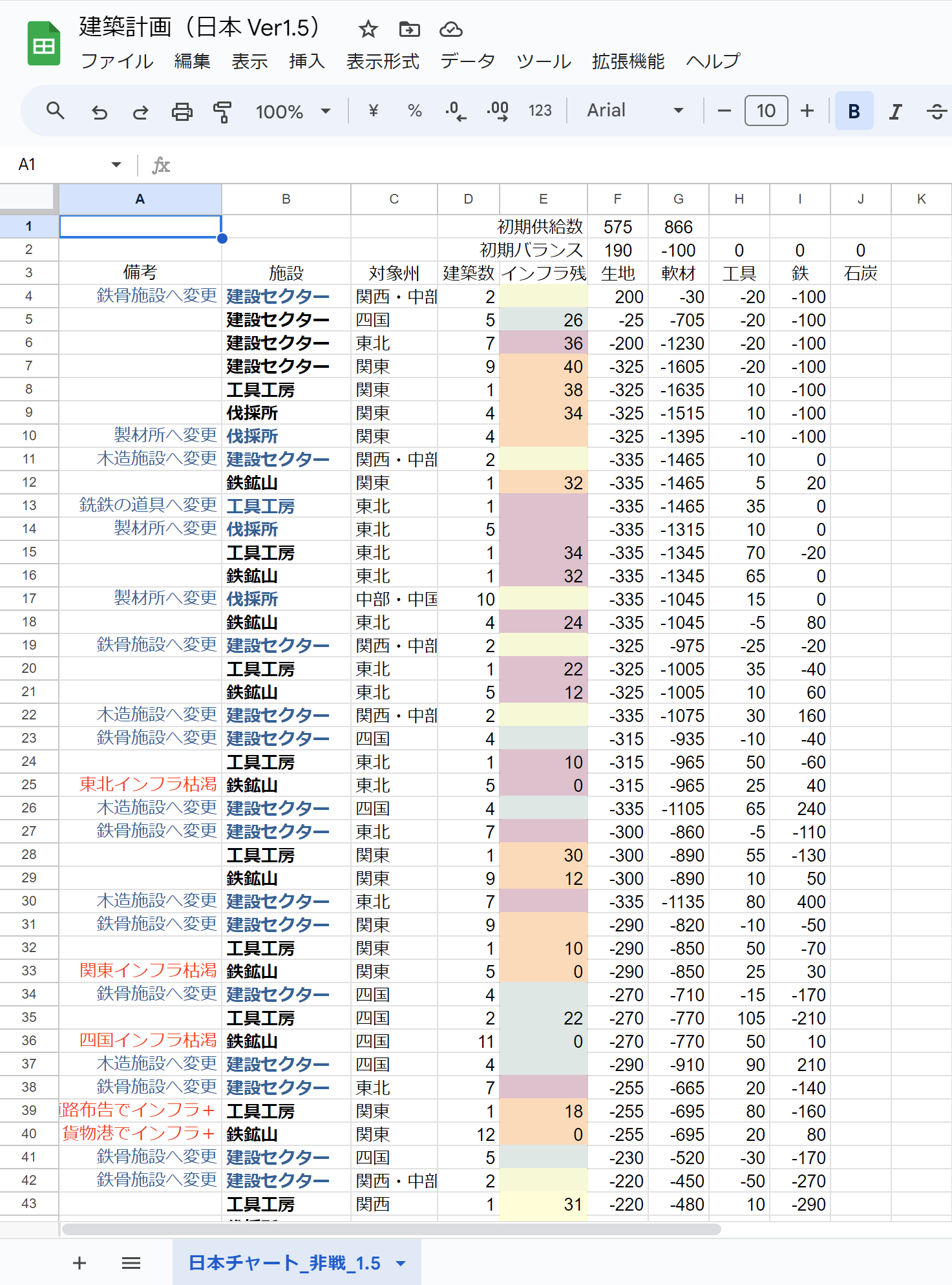Toggle italic formatting button
The image size is (952, 1285).
895,112
